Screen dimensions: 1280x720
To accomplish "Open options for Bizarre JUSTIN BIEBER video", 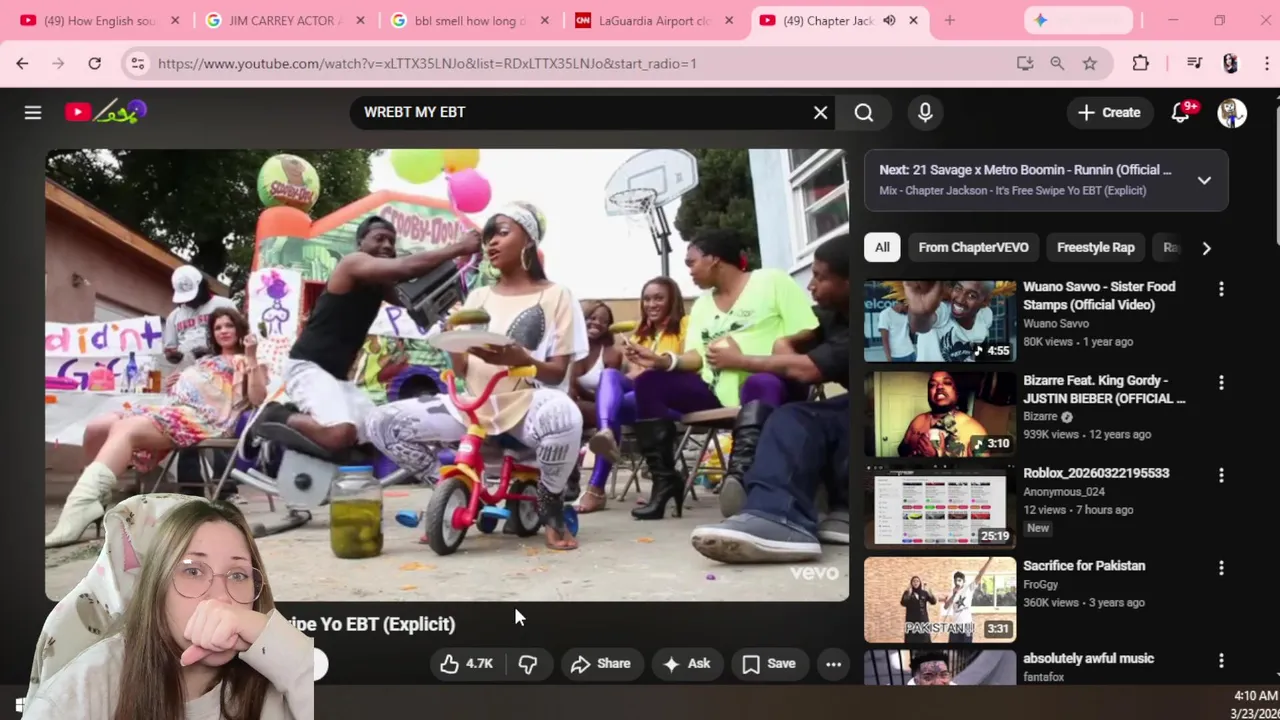I will click(1221, 382).
